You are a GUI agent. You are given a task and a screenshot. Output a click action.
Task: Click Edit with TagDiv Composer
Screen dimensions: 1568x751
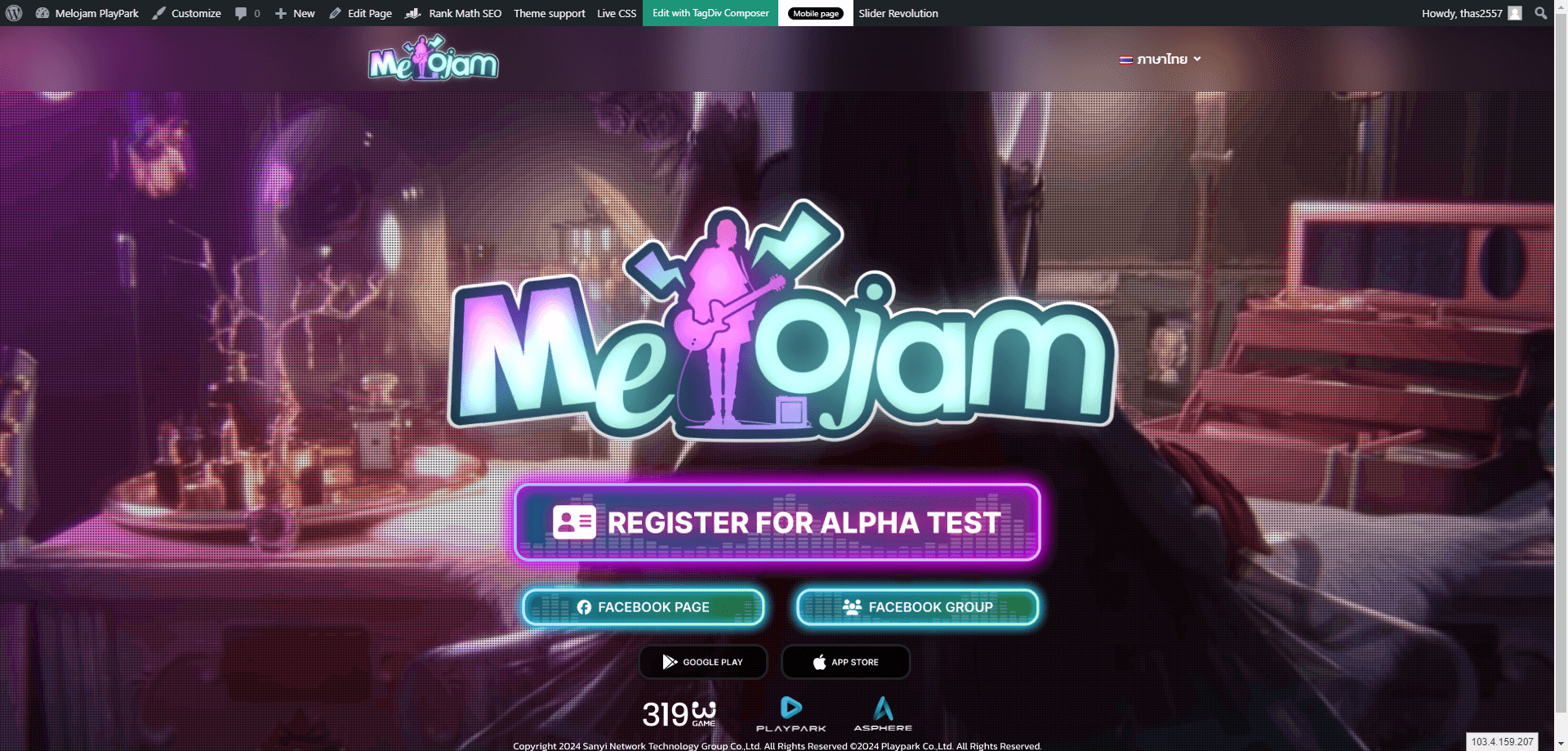(x=710, y=13)
